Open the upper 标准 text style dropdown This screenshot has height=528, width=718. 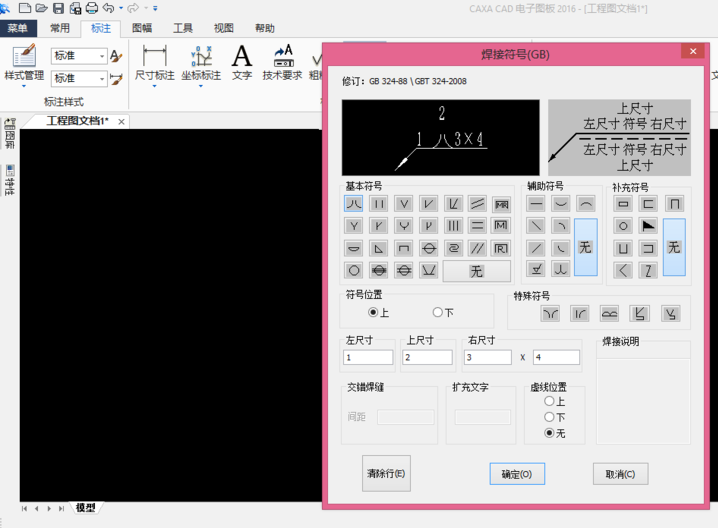coord(102,56)
